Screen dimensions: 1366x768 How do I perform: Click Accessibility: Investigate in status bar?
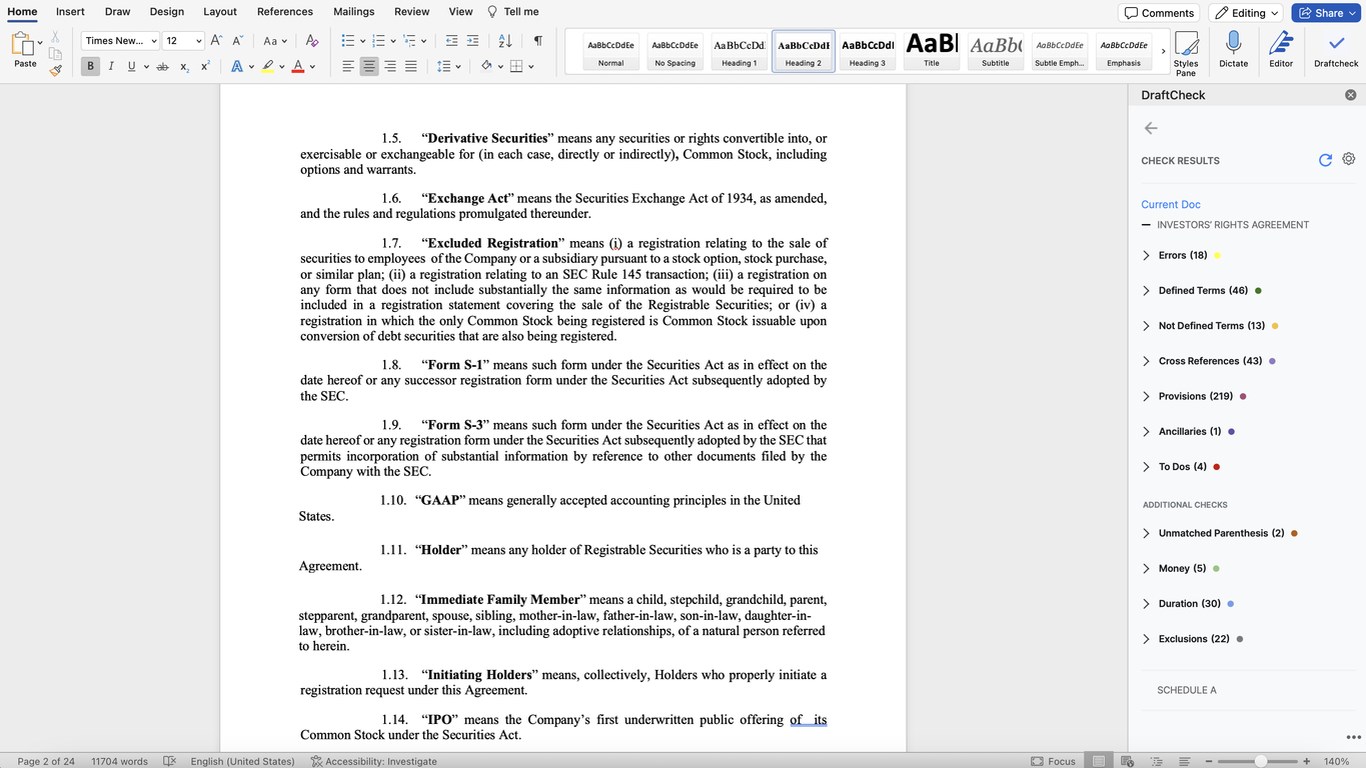(x=374, y=761)
